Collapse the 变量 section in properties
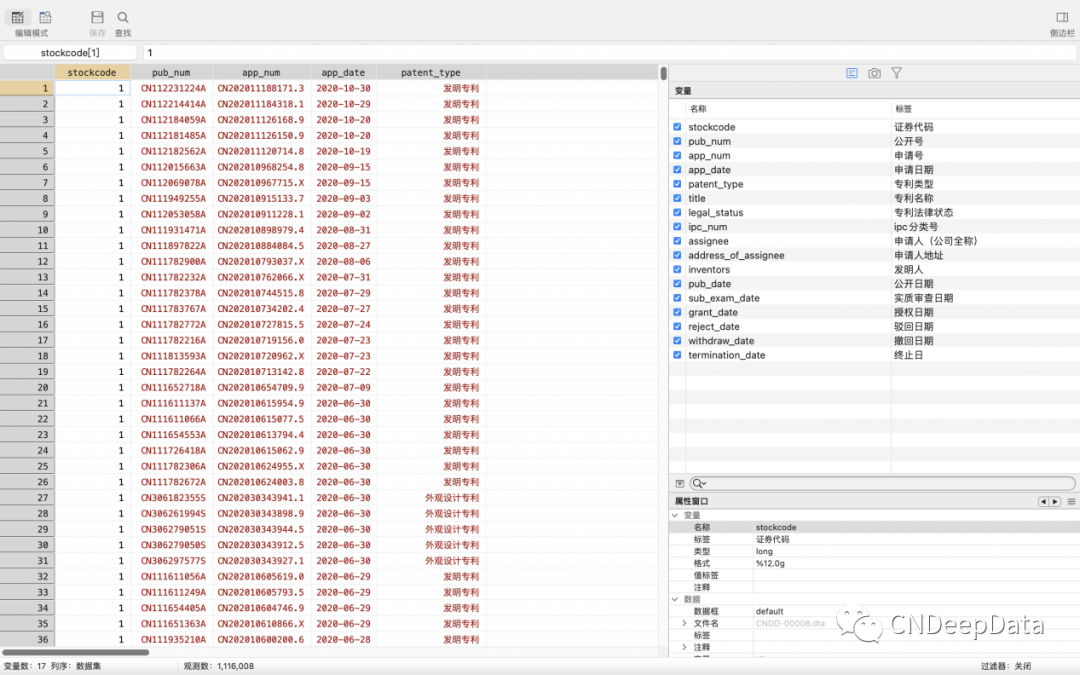This screenshot has height=675, width=1080. click(675, 515)
